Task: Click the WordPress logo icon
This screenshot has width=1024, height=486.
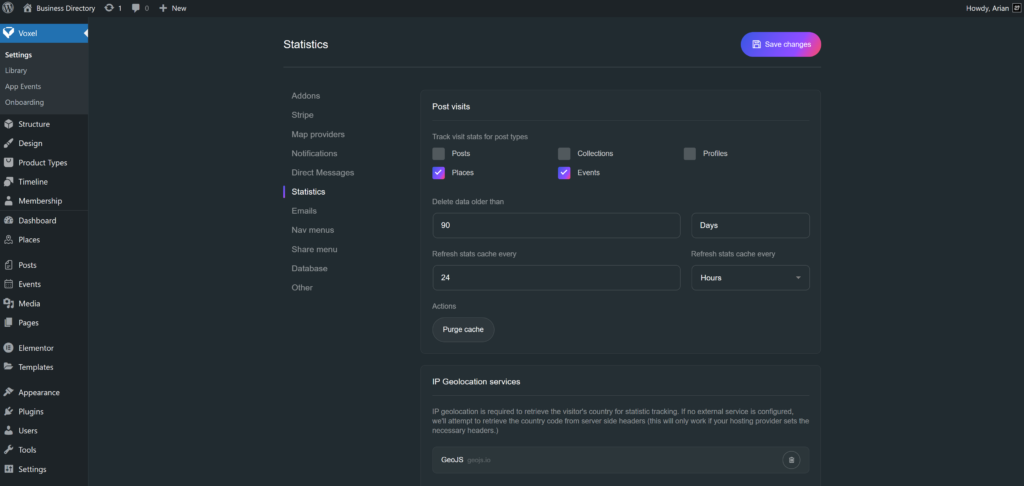Action: (8, 8)
